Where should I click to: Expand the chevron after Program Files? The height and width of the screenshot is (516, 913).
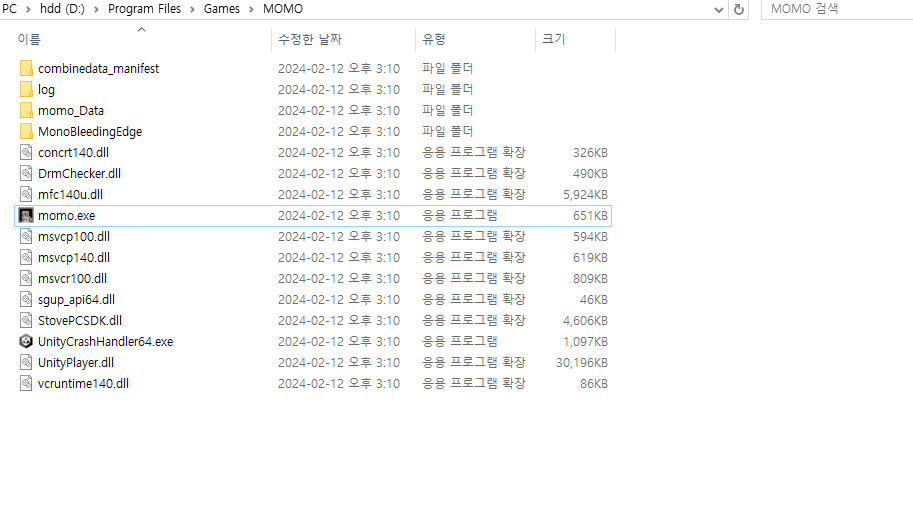192,9
